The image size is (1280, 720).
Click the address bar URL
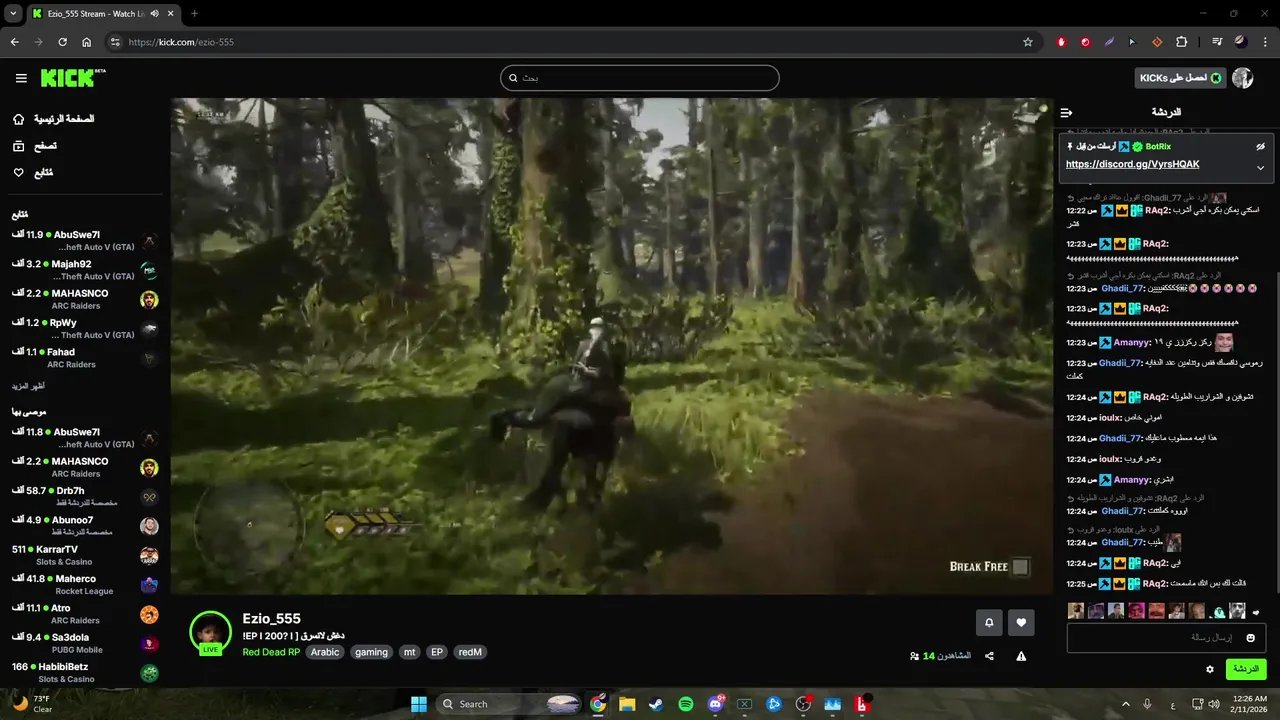click(x=181, y=42)
